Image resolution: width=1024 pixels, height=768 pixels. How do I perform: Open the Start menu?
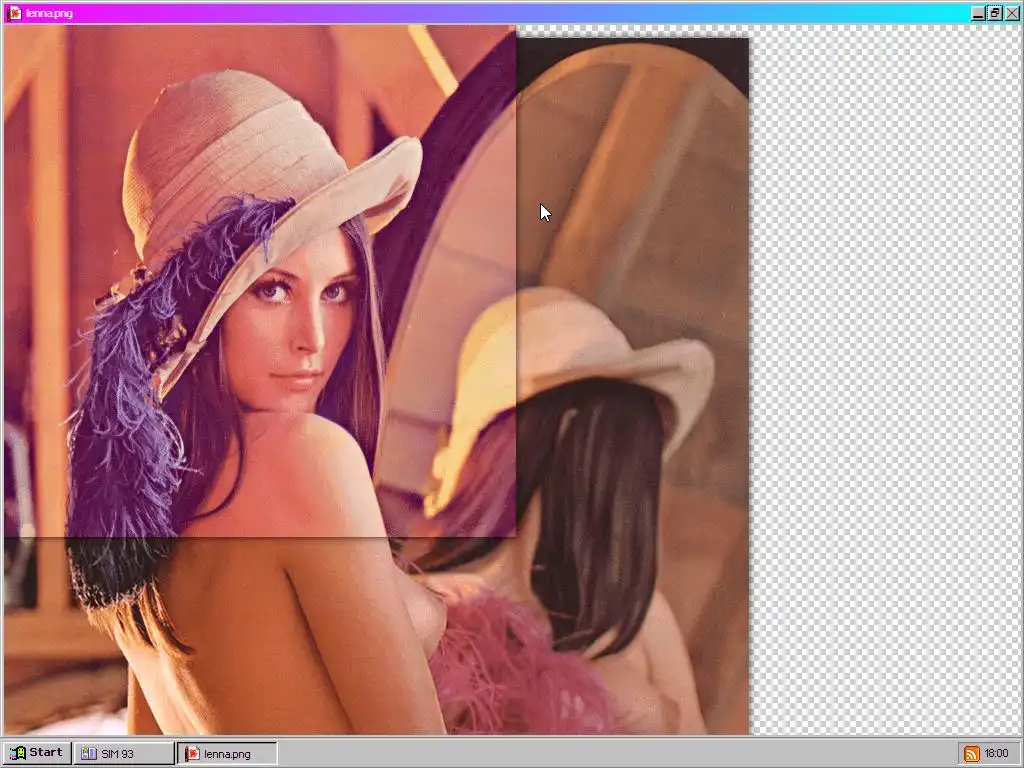point(37,753)
